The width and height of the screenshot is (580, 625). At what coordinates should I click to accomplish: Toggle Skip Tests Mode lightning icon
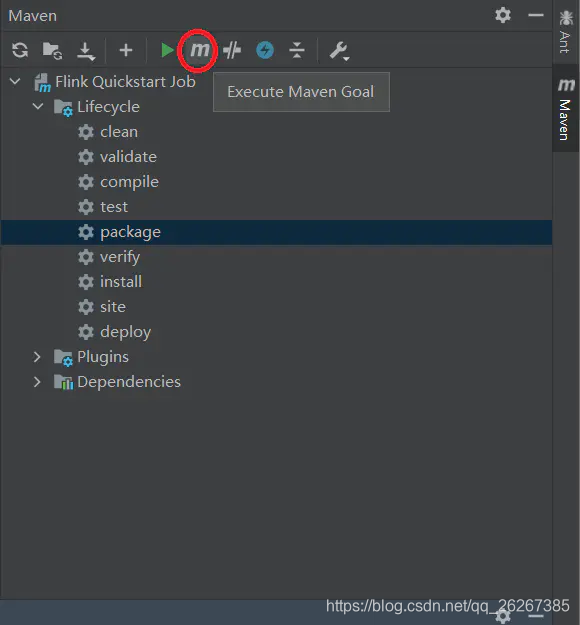click(x=265, y=51)
